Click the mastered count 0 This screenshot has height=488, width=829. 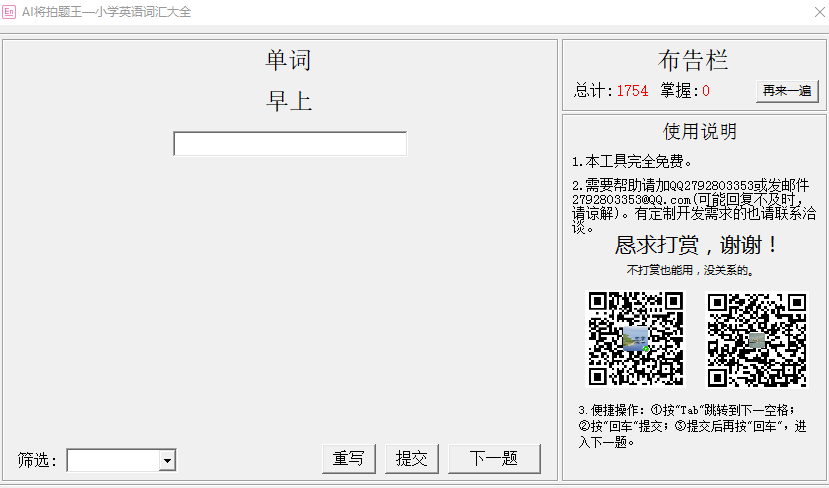pyautogui.click(x=706, y=91)
